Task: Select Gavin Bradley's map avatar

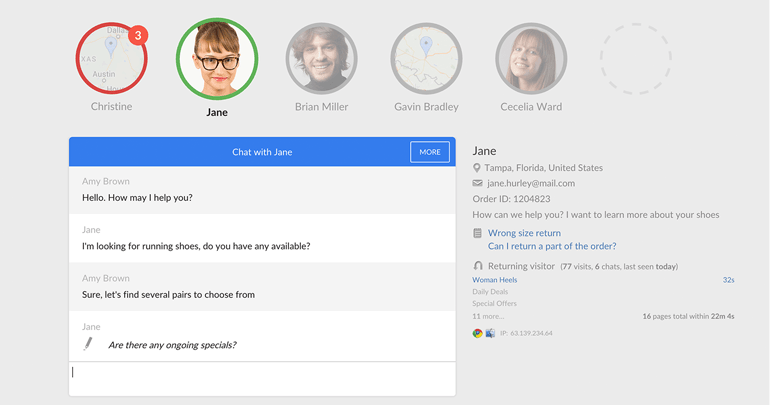Action: (426, 58)
